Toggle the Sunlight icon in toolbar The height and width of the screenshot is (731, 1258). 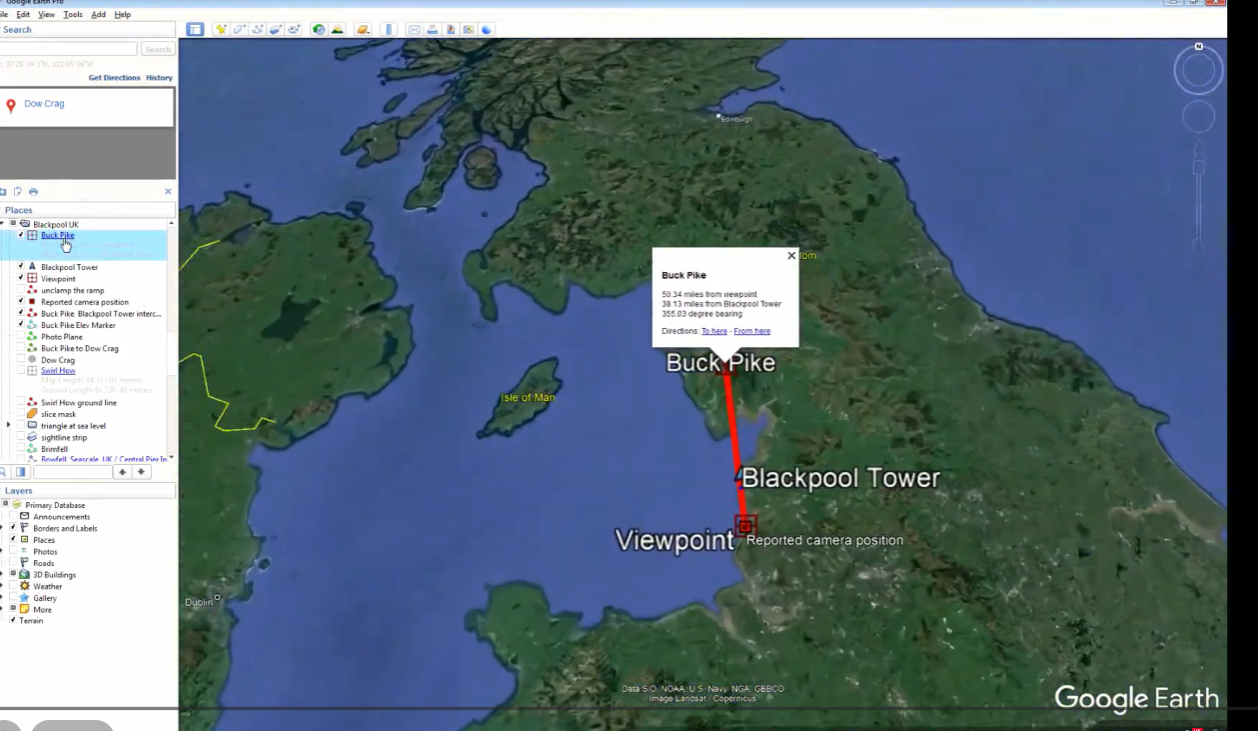pyautogui.click(x=337, y=29)
